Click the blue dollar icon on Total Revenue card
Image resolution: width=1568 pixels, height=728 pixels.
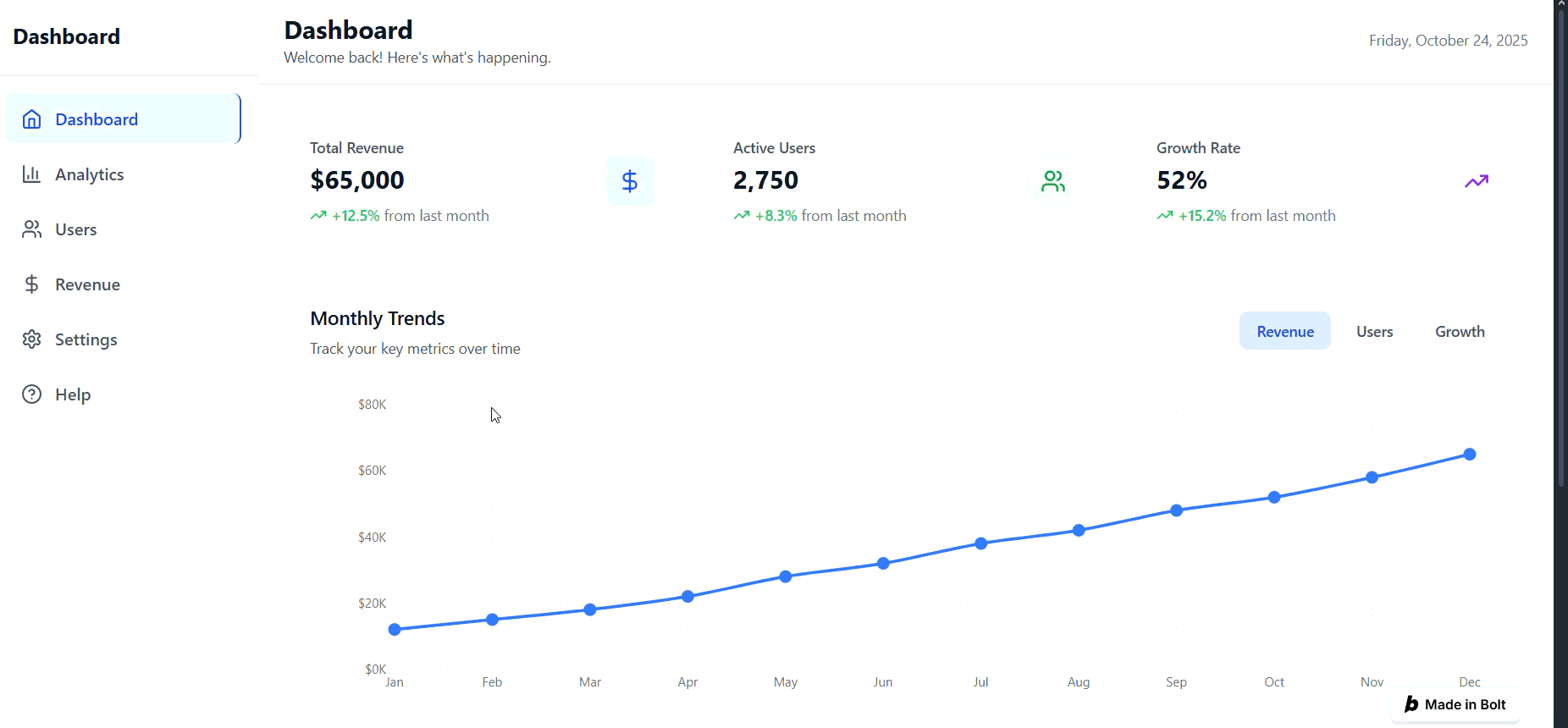pos(629,181)
